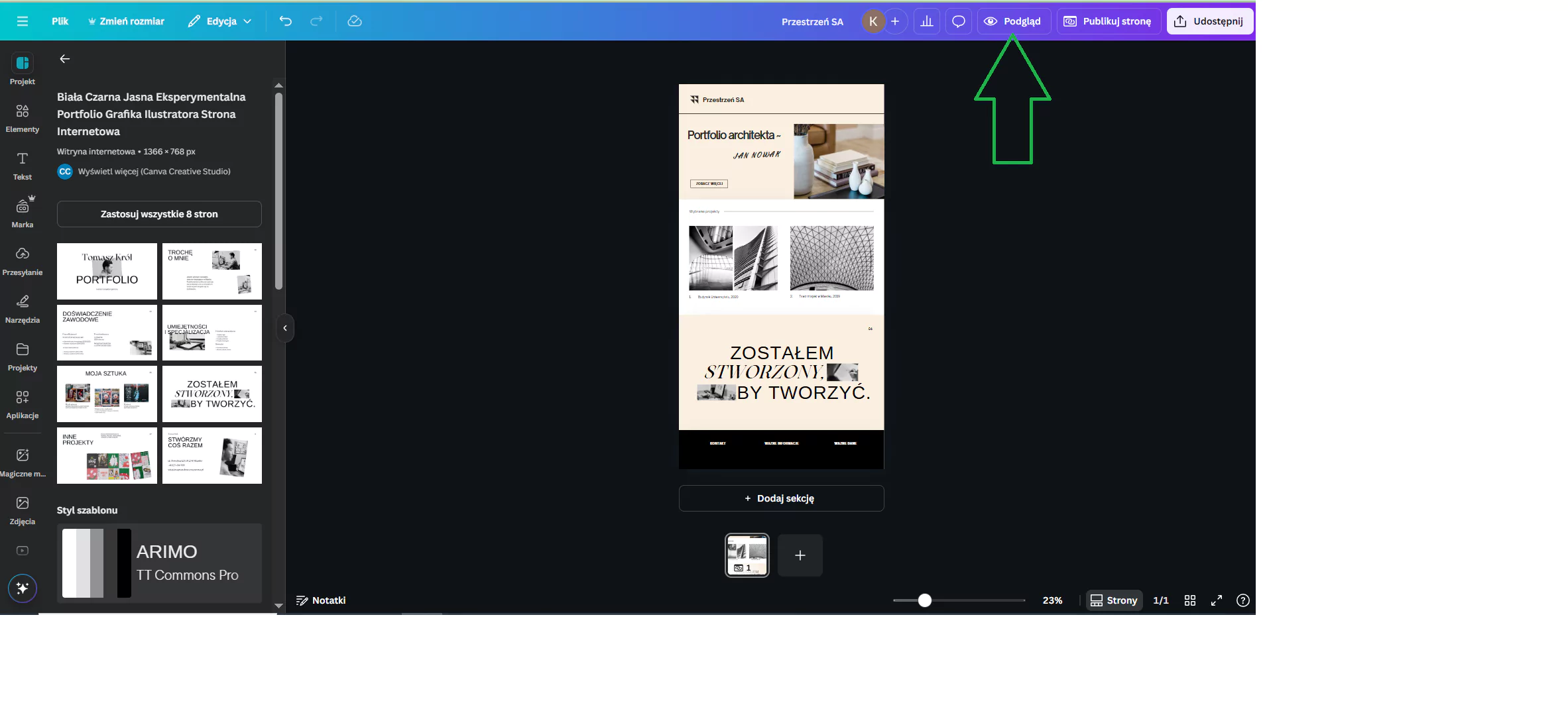Image resolution: width=1568 pixels, height=717 pixels.
Task: Click Zmień rozmiar resize option
Action: coord(126,21)
